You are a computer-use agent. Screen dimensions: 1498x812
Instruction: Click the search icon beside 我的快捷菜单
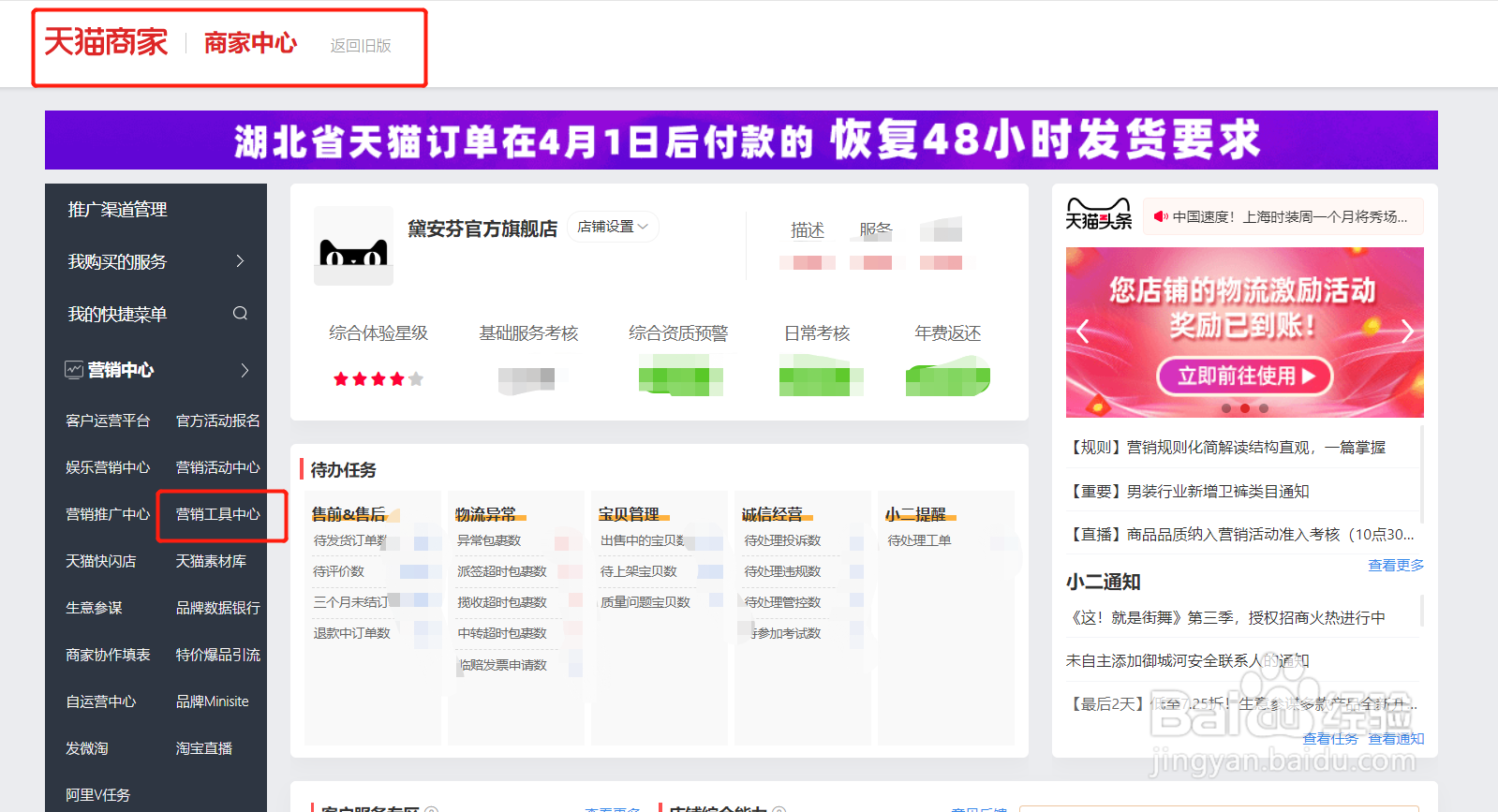coord(240,313)
